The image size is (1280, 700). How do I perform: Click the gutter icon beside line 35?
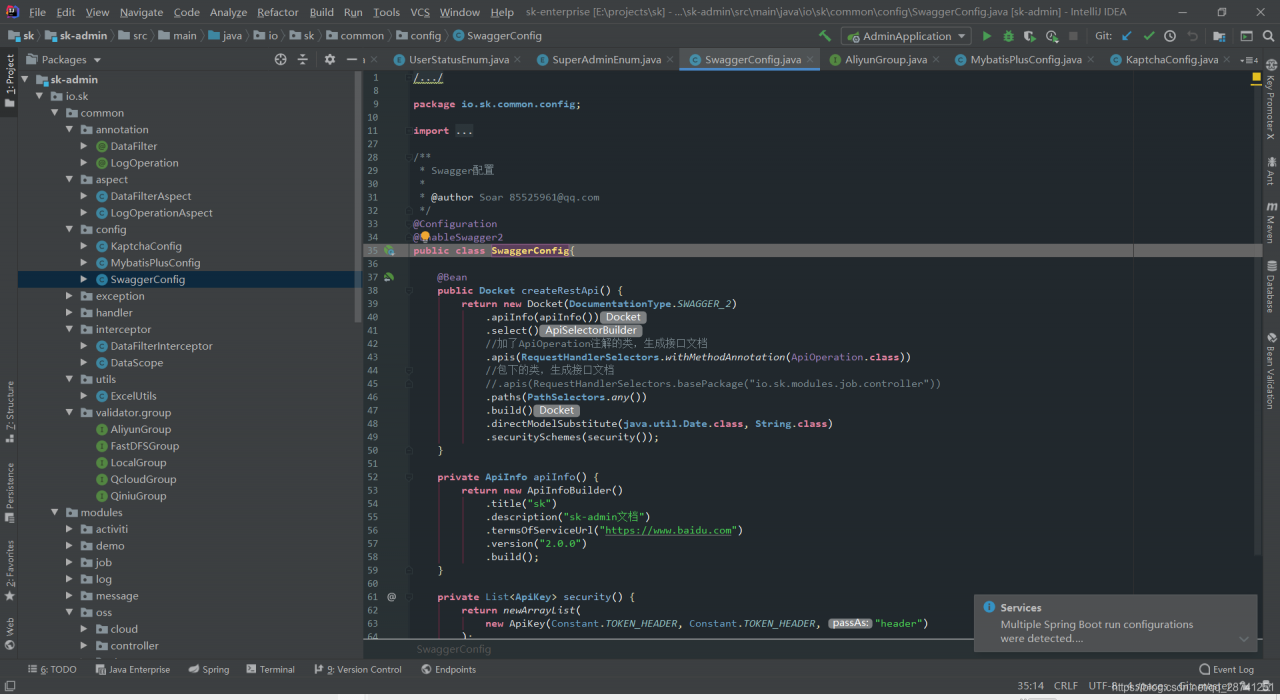tap(389, 250)
